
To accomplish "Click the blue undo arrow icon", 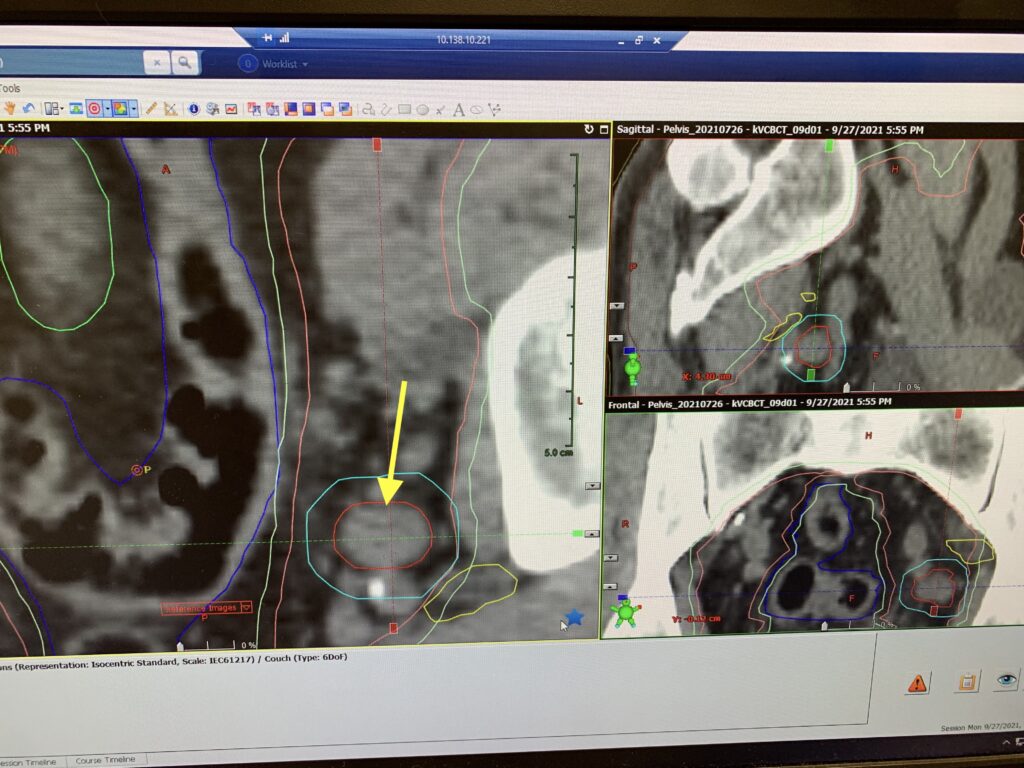I will [x=28, y=108].
